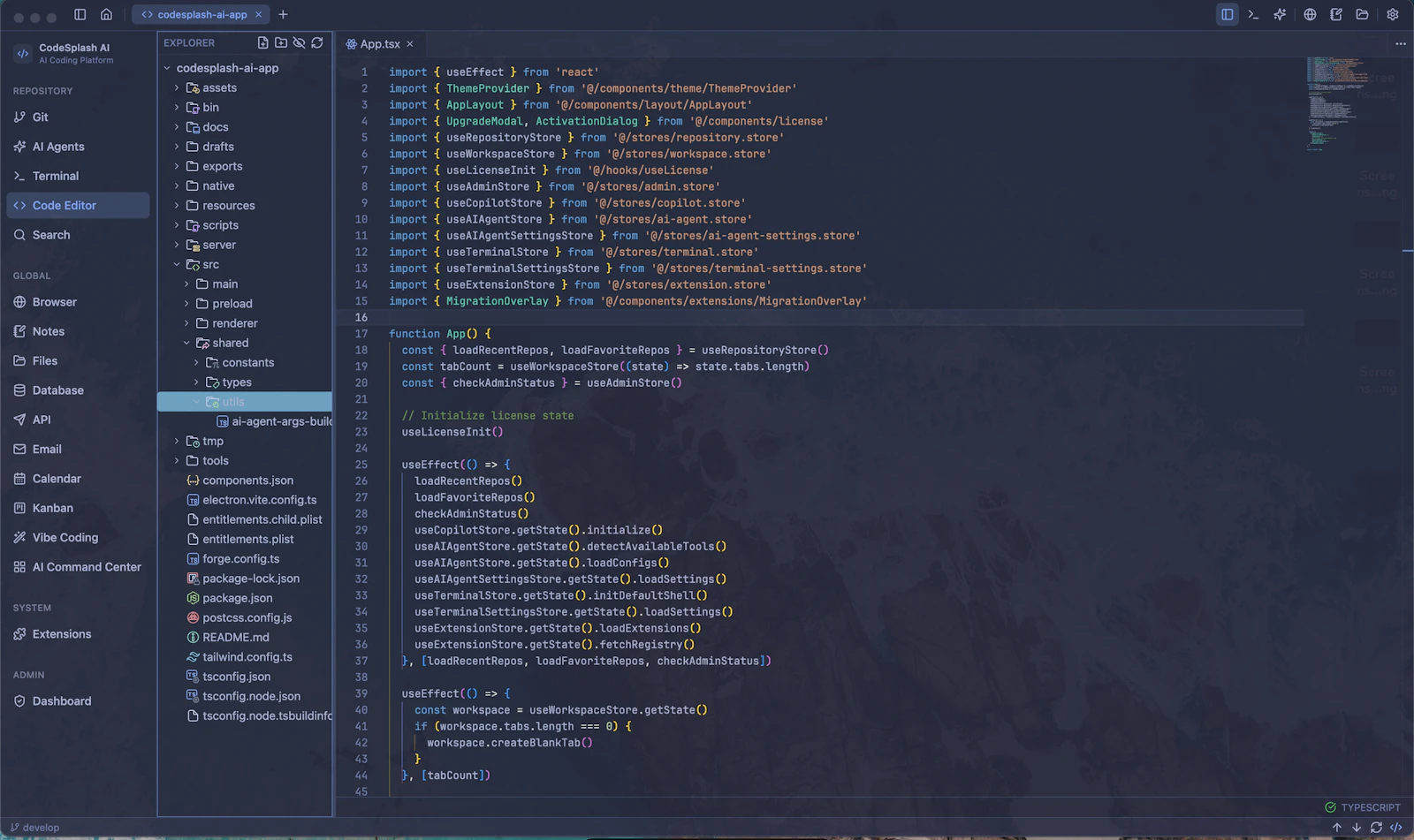Open Email in the sidebar
1414x840 pixels.
point(78,449)
